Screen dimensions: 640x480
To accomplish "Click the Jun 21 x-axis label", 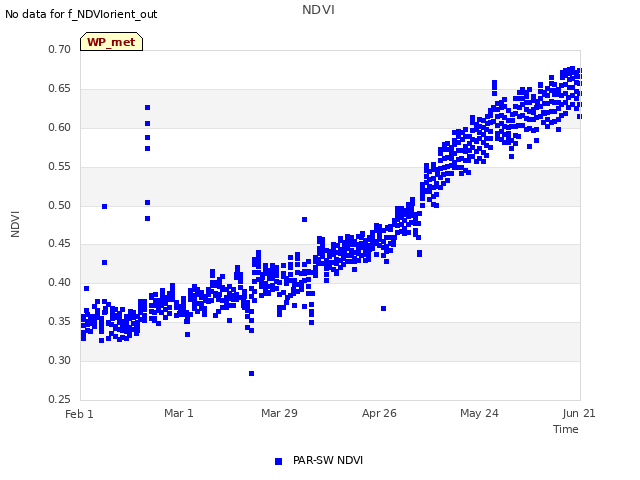I will click(579, 413).
